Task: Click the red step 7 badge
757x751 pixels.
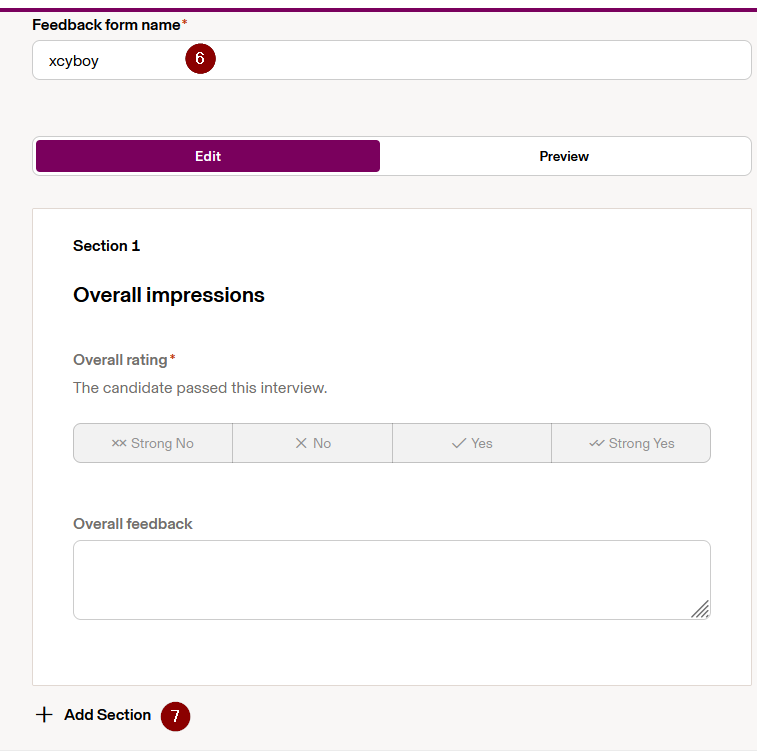Action: [175, 716]
